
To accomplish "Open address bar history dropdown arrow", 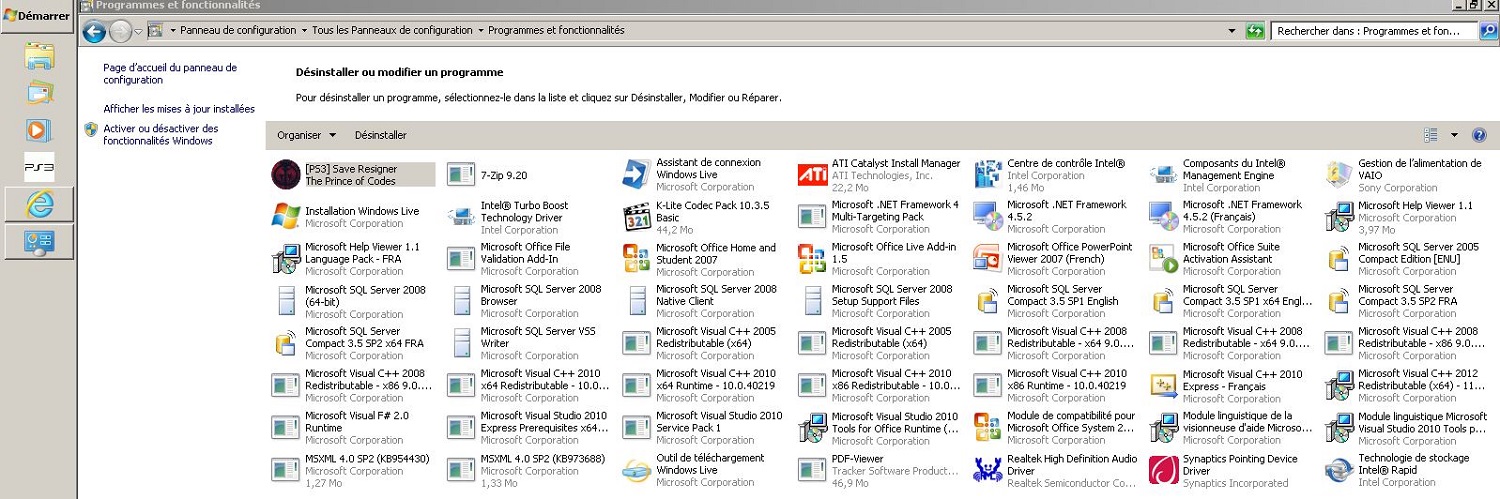I will click(1232, 31).
